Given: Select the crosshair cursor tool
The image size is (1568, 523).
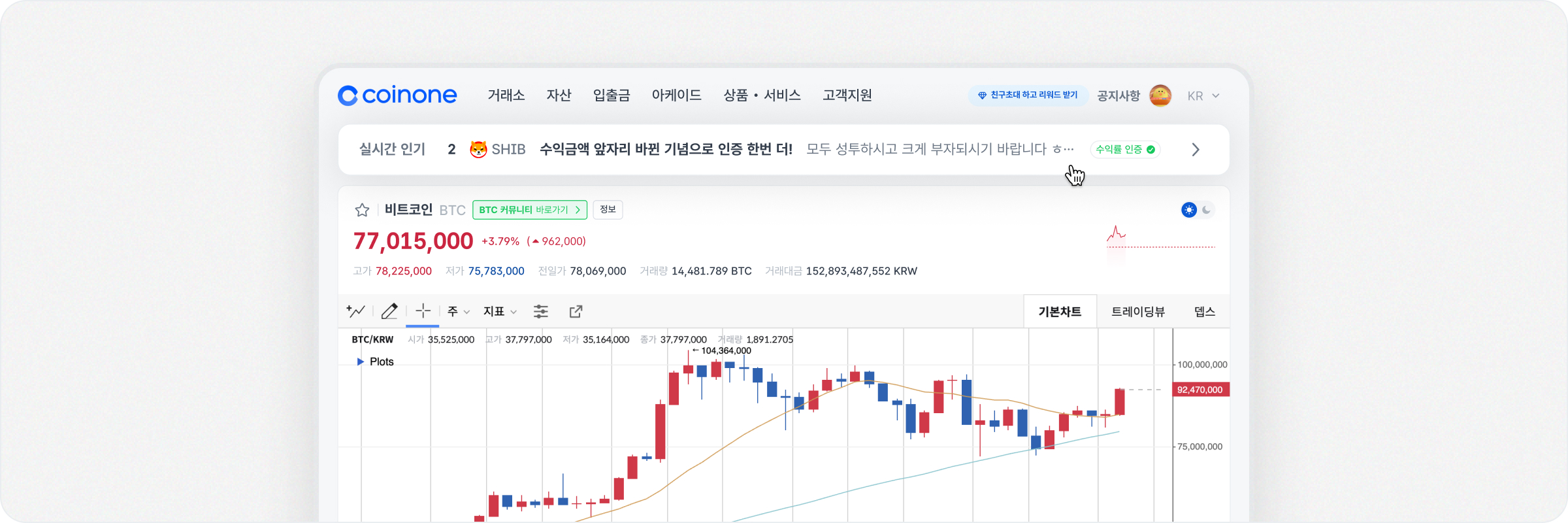Looking at the screenshot, I should pyautogui.click(x=423, y=311).
